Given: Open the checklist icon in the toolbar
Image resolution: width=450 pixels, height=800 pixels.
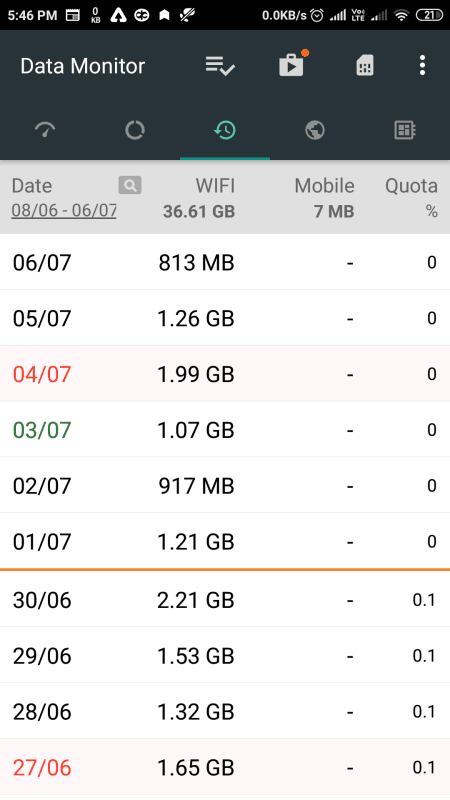Looking at the screenshot, I should point(220,66).
